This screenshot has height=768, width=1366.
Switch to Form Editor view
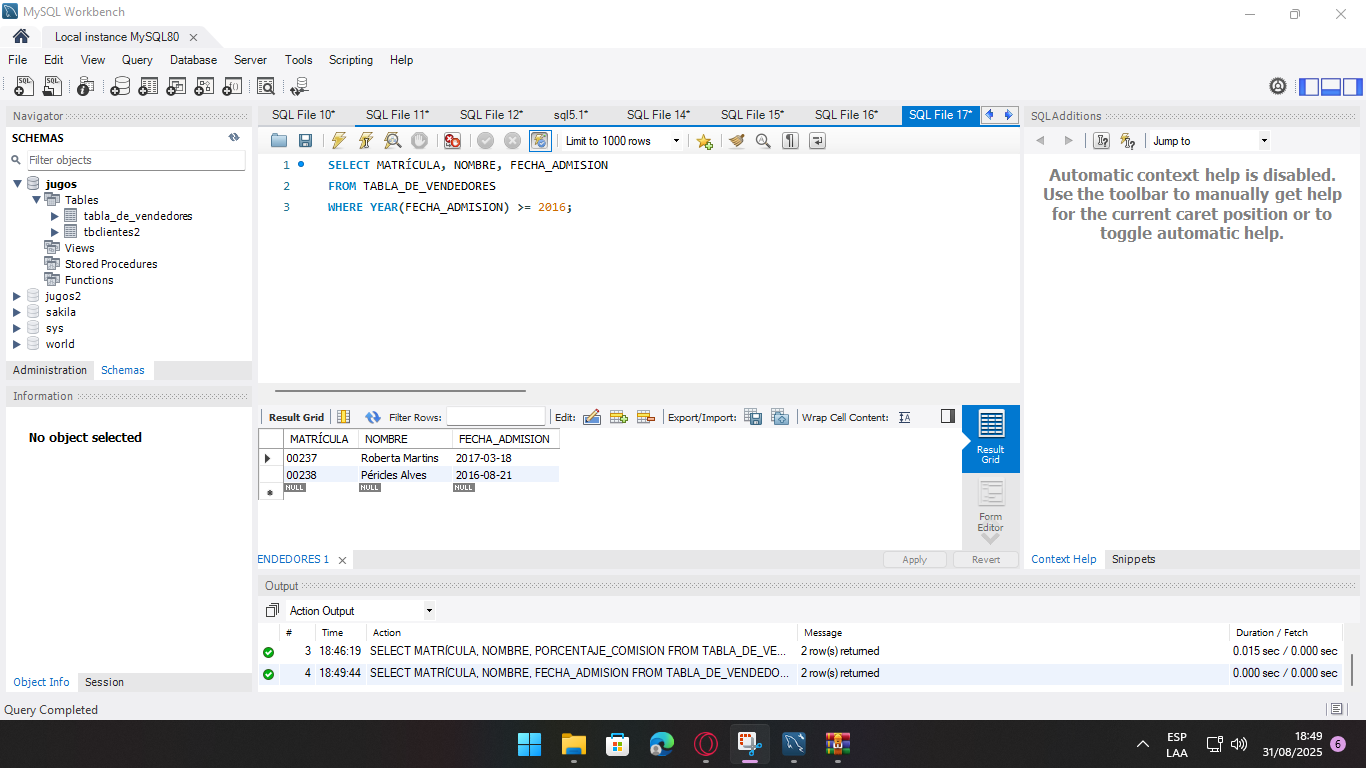click(x=991, y=507)
